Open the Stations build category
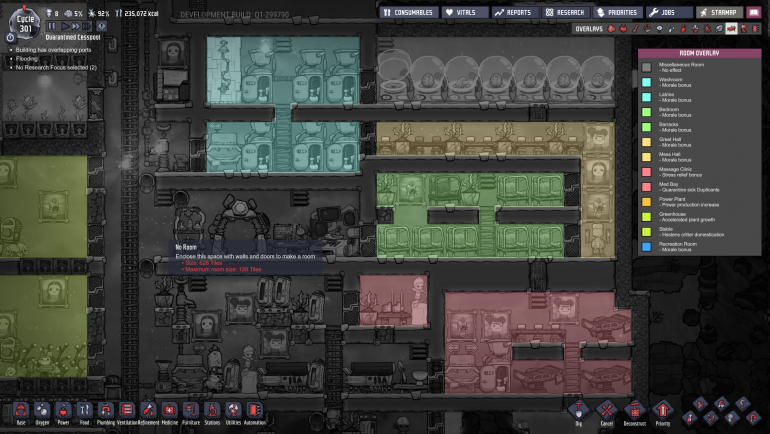Image resolution: width=770 pixels, height=434 pixels. tap(212, 410)
